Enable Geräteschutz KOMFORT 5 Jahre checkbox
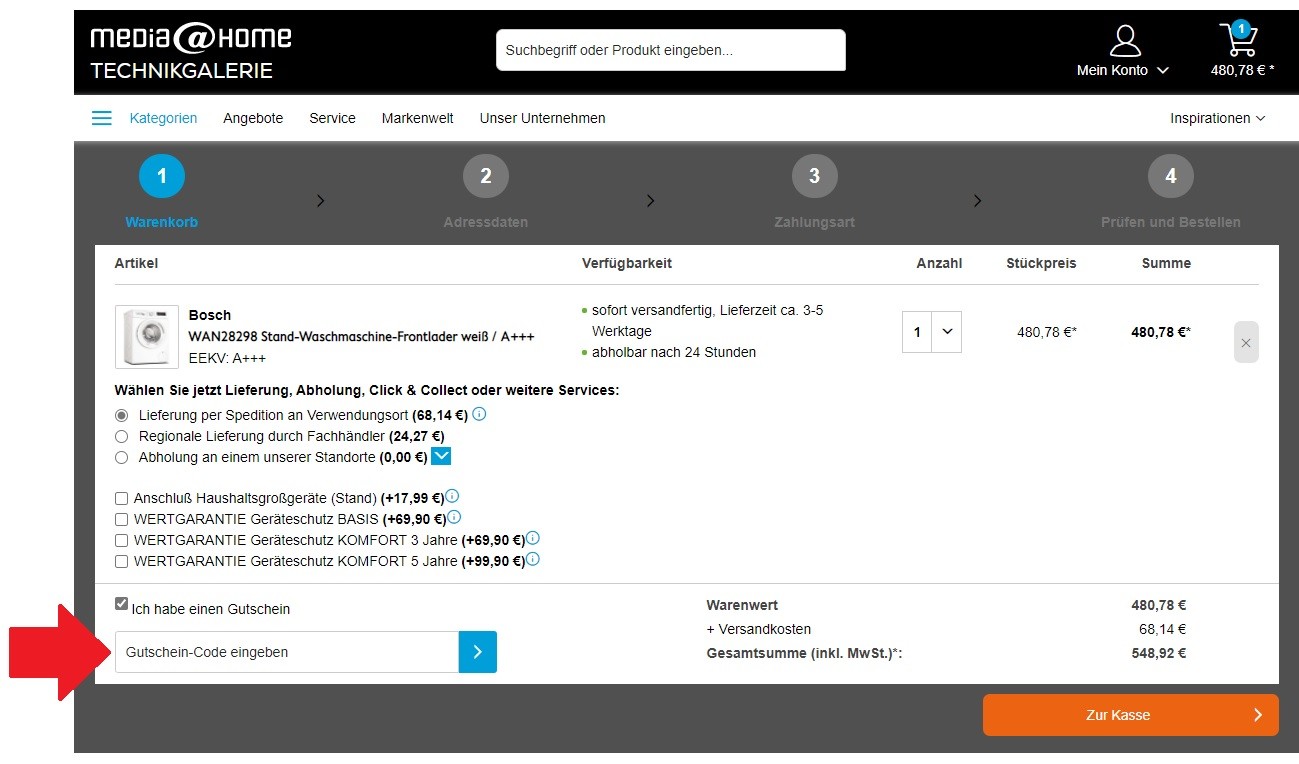 (x=122, y=562)
